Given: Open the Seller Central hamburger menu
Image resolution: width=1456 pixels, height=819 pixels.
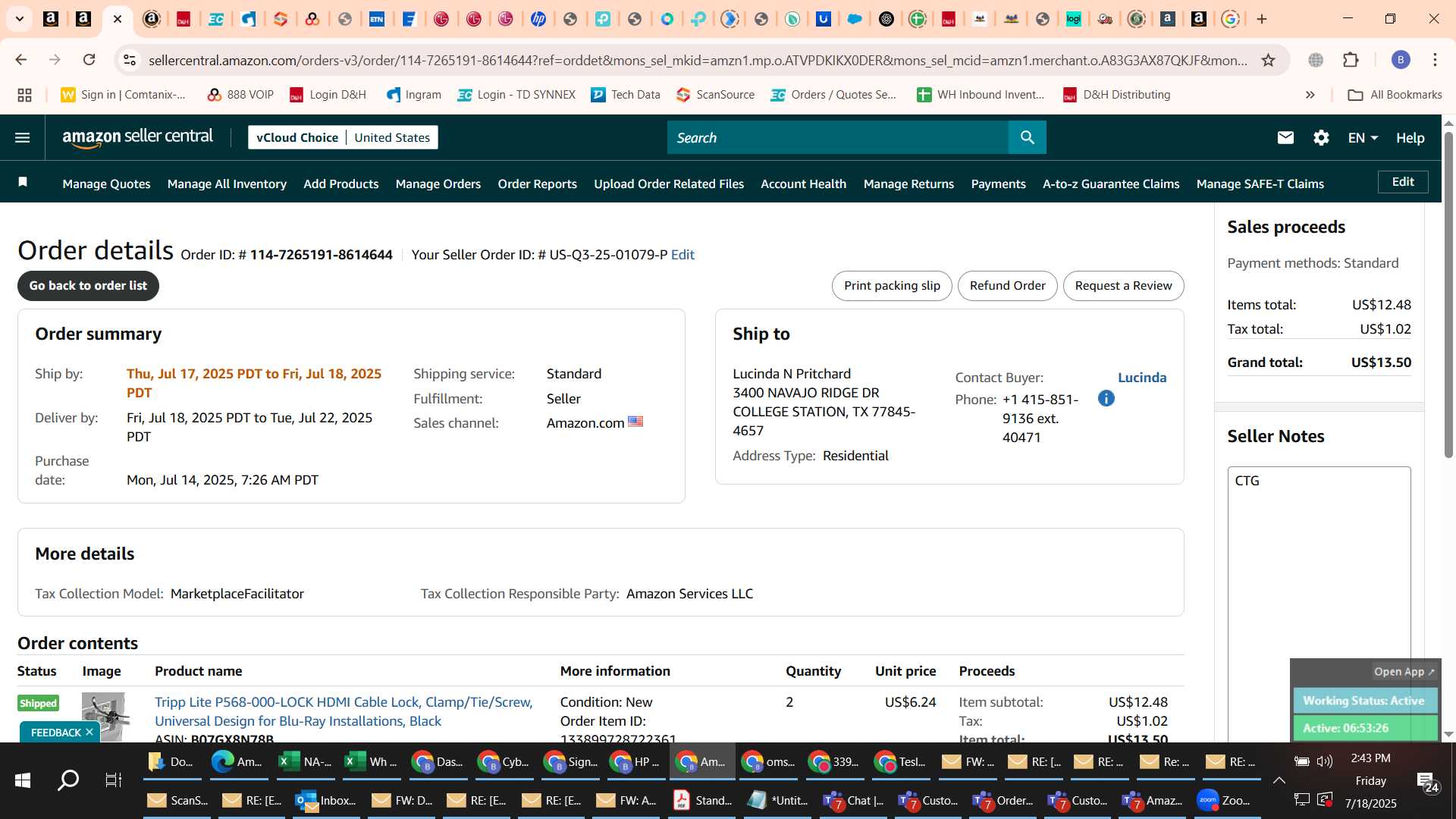Looking at the screenshot, I should click(x=23, y=137).
